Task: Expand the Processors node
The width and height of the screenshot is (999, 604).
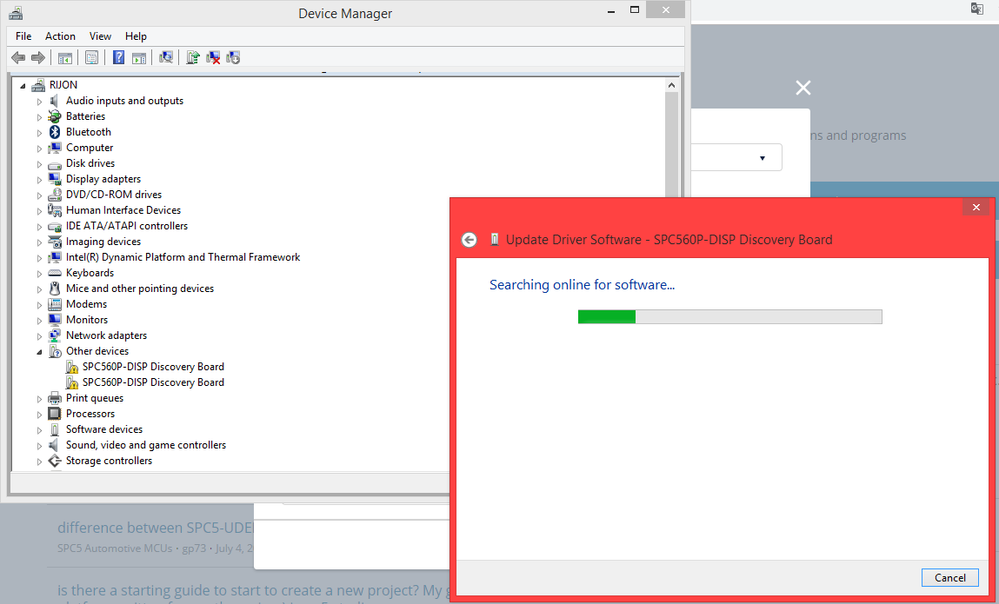Action: click(x=40, y=415)
